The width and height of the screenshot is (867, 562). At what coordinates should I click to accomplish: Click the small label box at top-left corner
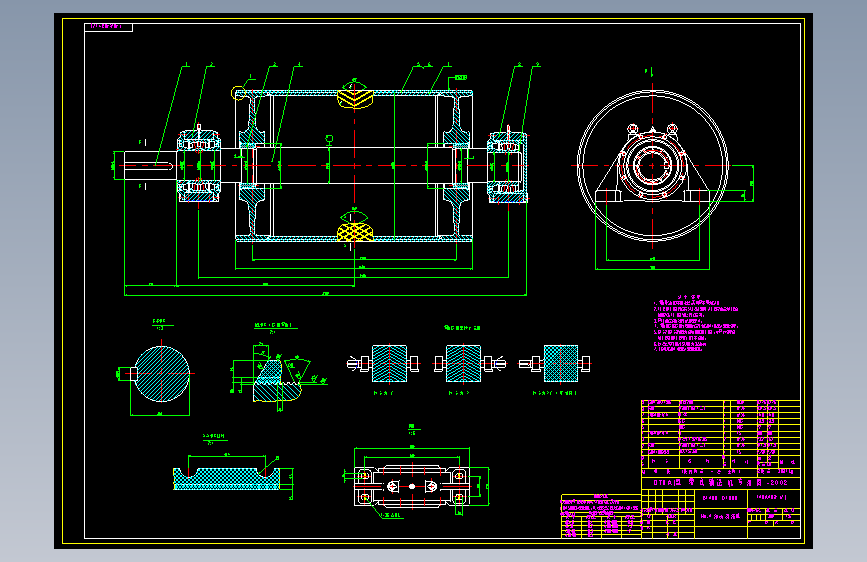(x=108, y=27)
